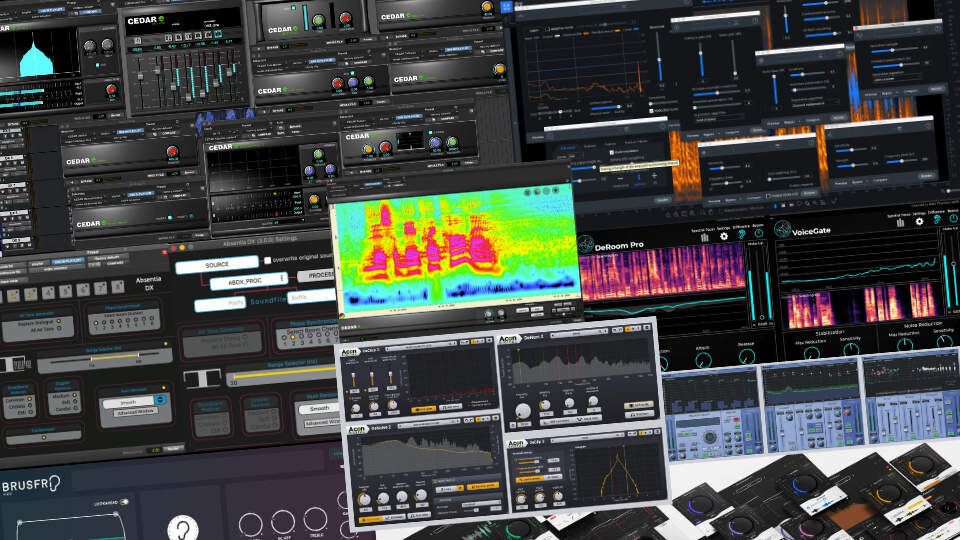The width and height of the screenshot is (960, 540).
Task: Click DeRoom Pro Spectral Focus icon
Action: point(704,238)
